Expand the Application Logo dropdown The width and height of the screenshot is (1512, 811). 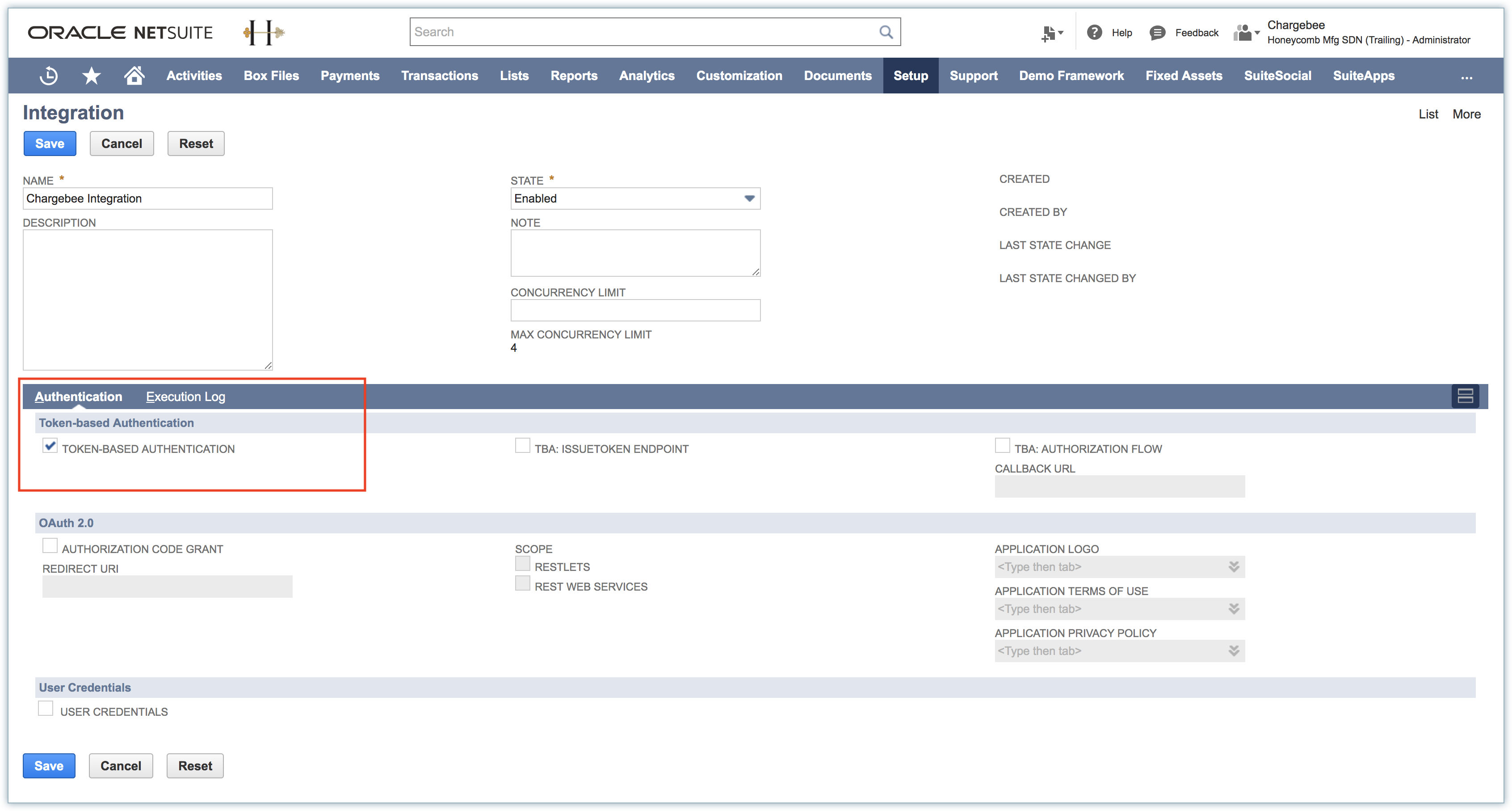(1234, 567)
